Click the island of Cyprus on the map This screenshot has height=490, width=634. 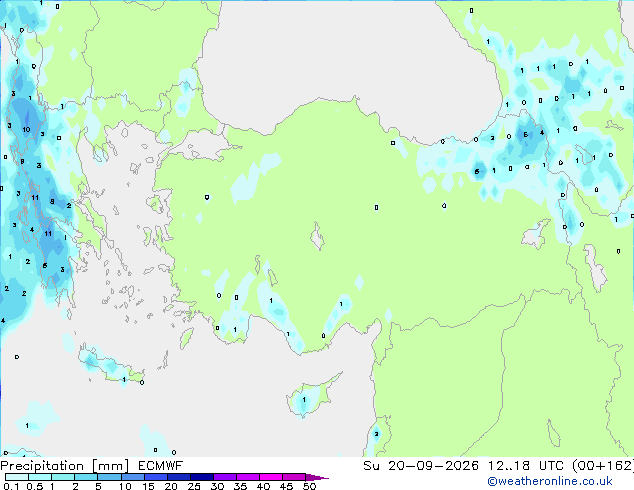[311, 394]
